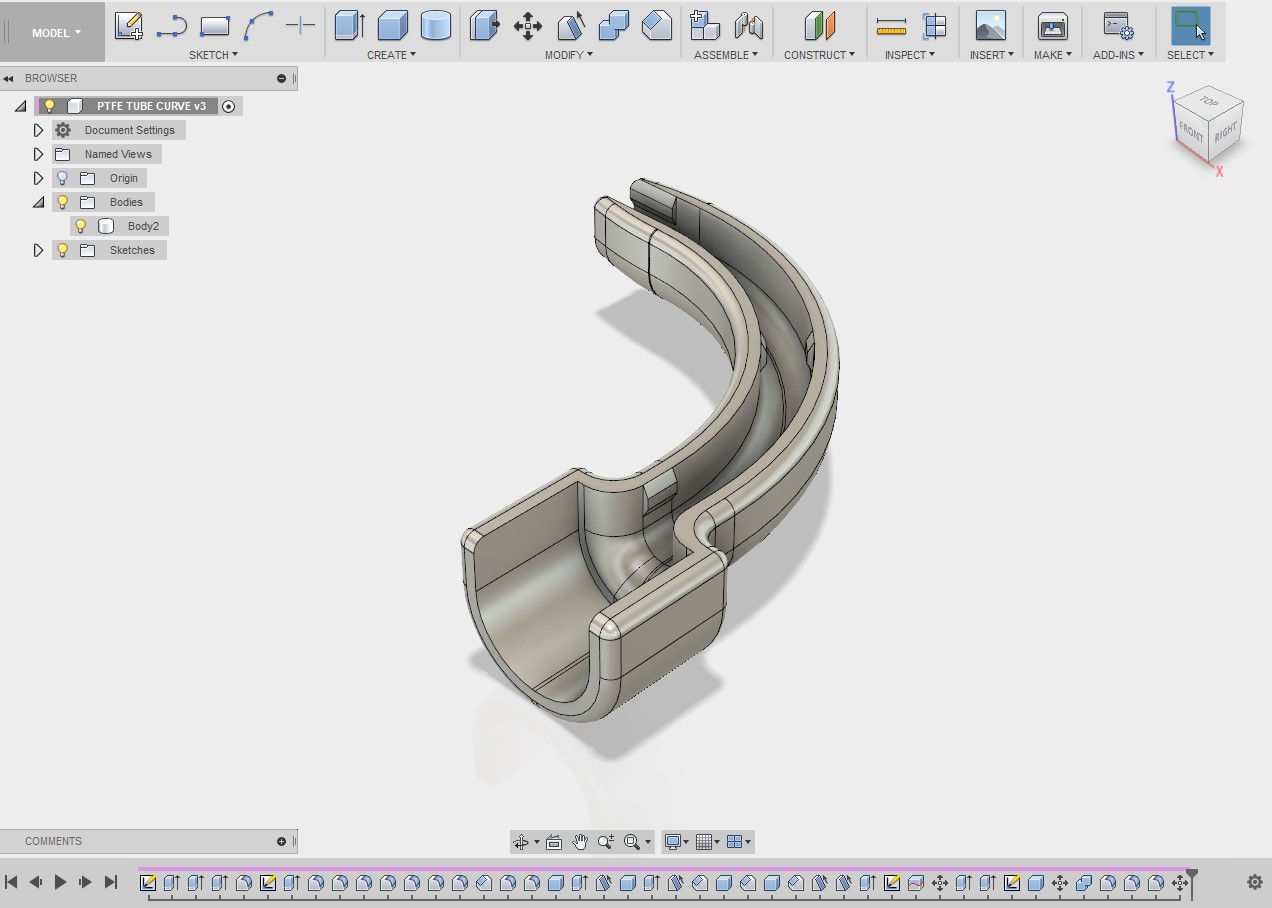Viewport: 1272px width, 908px height.
Task: Open the Display Settings dropdown
Action: [x=679, y=842]
